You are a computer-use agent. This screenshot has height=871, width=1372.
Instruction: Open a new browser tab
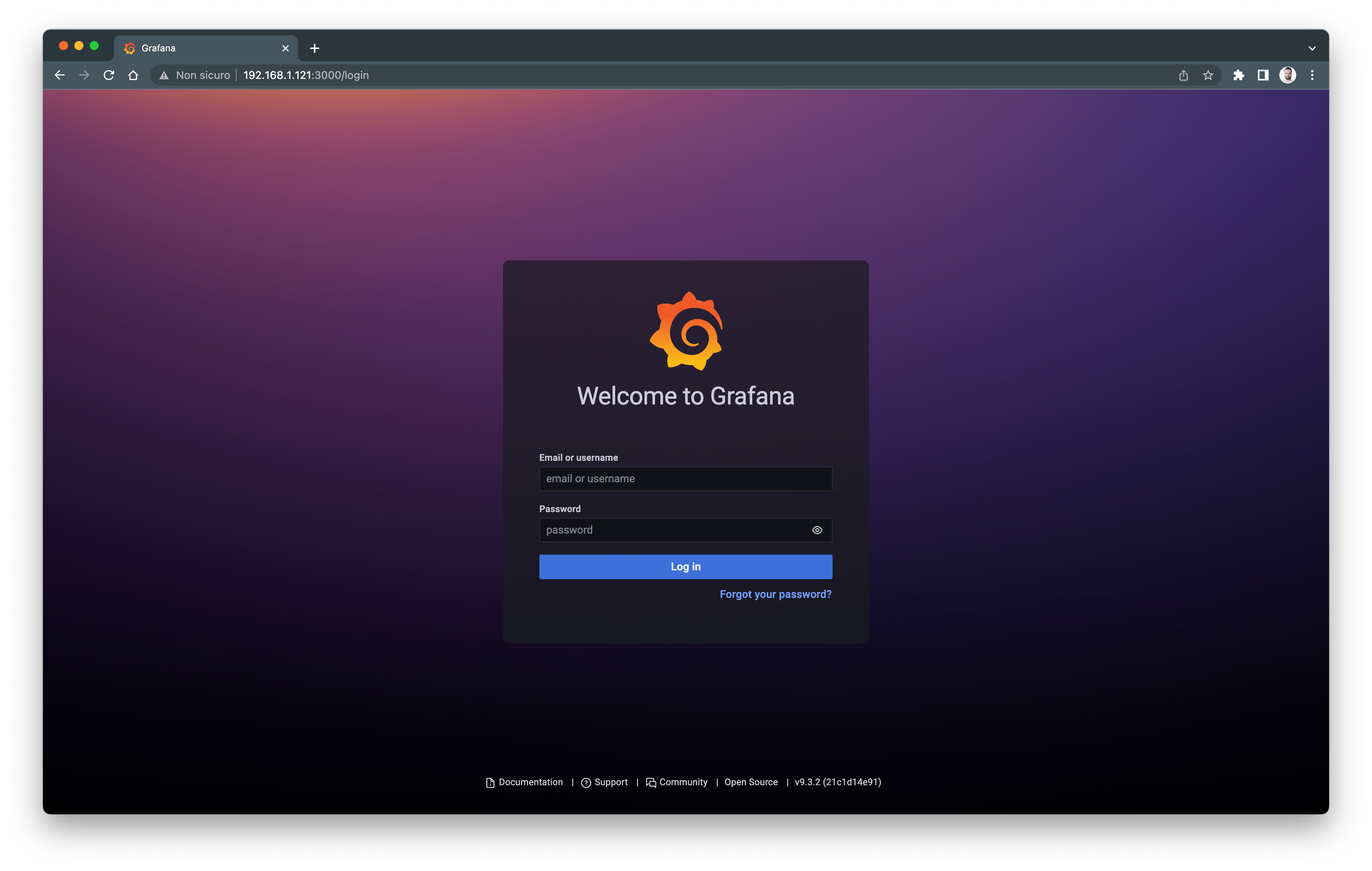(315, 48)
